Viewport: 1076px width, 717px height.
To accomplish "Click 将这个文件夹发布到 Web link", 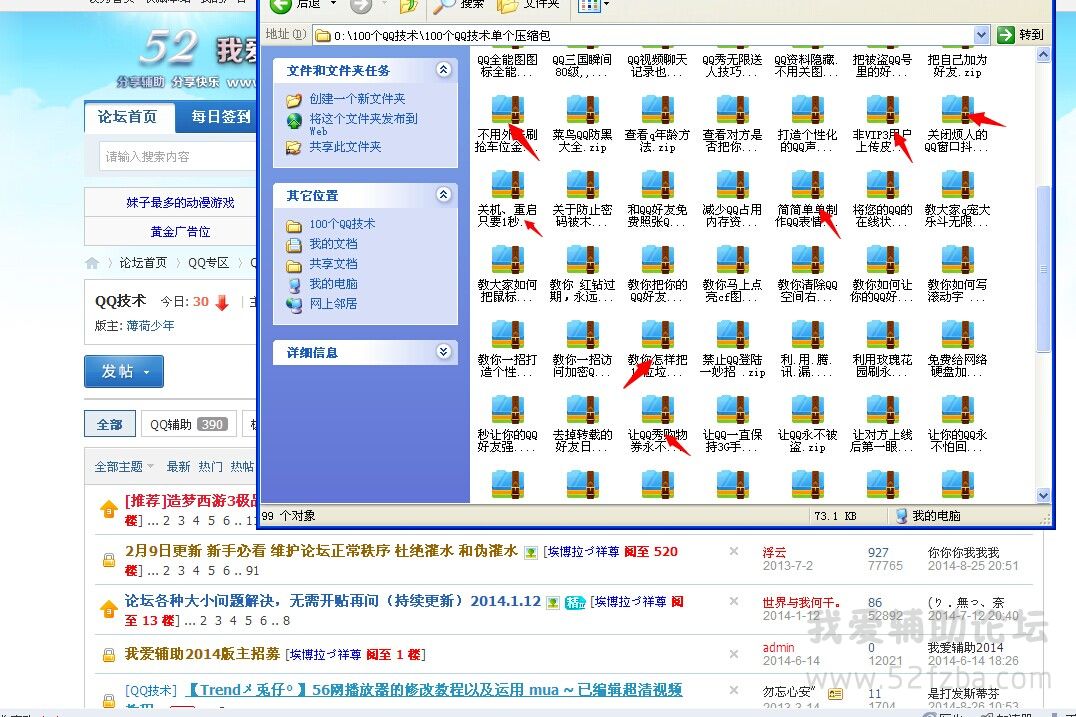I will (363, 124).
